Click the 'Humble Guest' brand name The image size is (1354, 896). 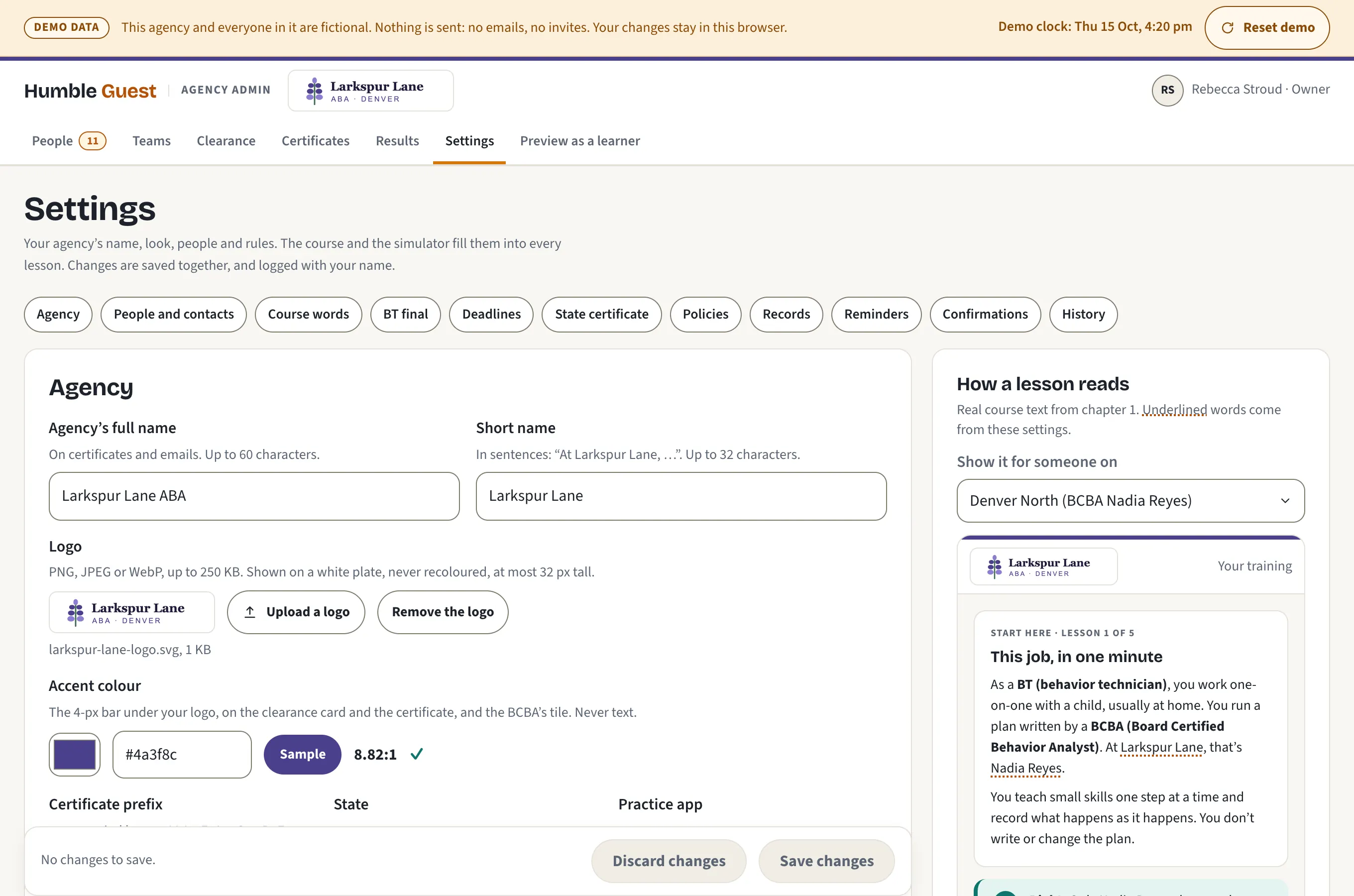90,90
